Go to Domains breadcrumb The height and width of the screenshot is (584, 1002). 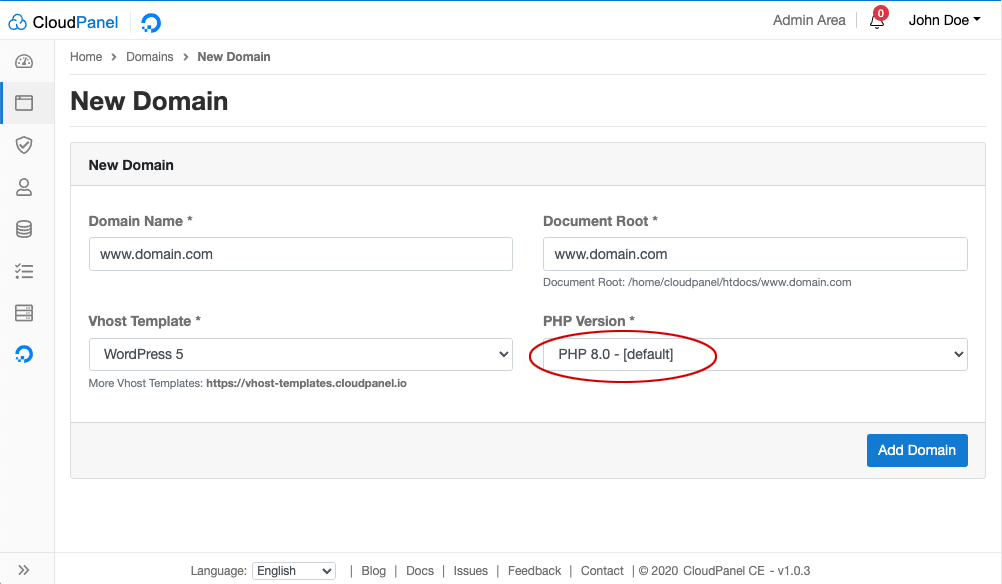(x=150, y=57)
